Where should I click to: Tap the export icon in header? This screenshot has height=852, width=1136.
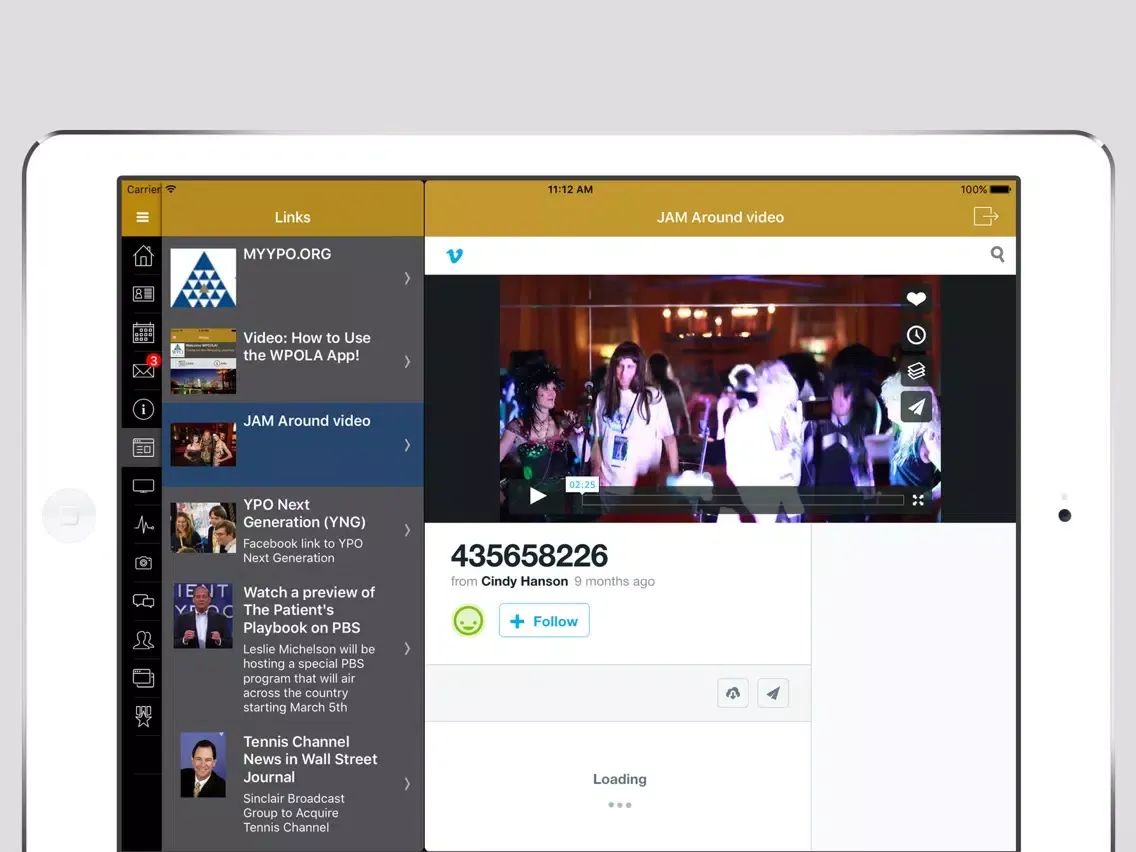tap(985, 216)
